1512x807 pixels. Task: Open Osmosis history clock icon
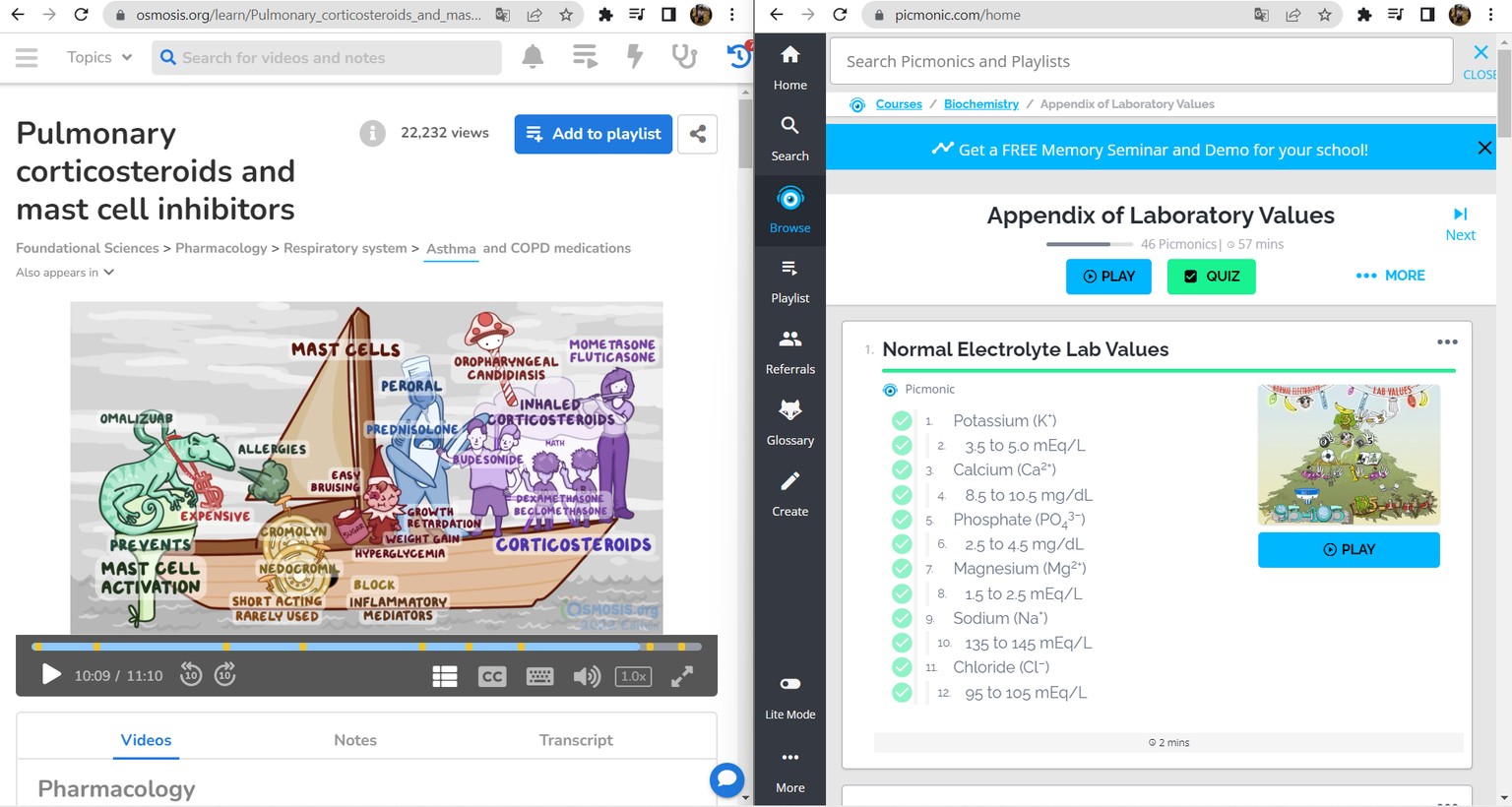738,56
